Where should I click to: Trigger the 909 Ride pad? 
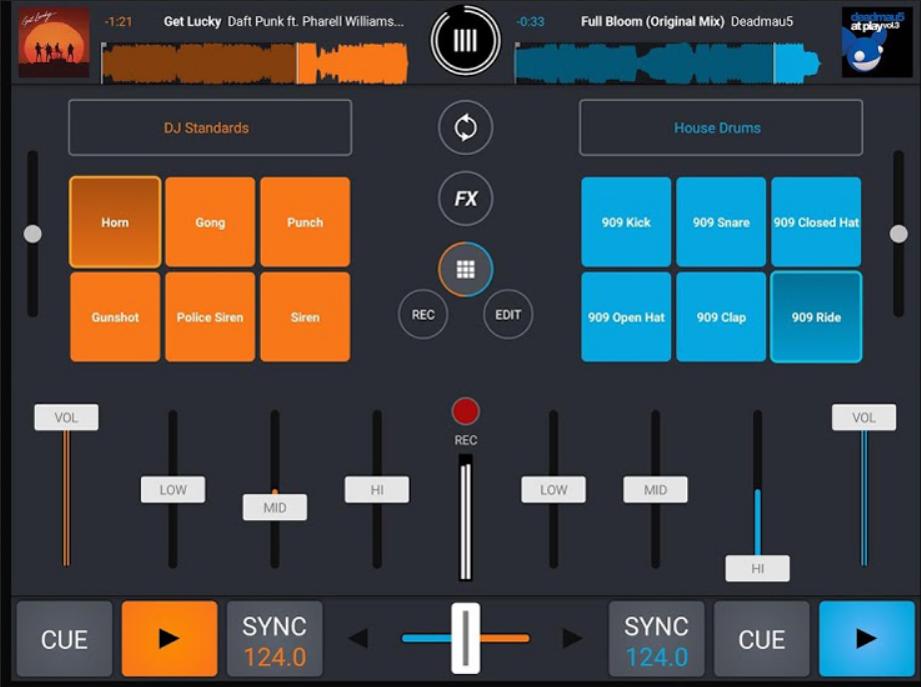coord(816,317)
